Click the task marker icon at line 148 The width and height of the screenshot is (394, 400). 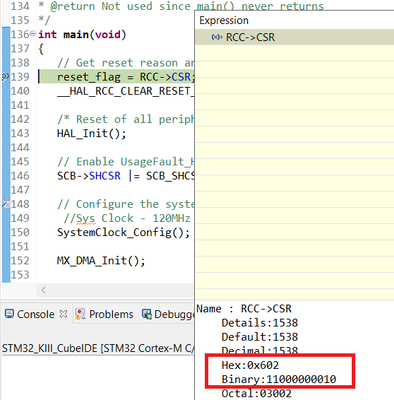click(6, 204)
